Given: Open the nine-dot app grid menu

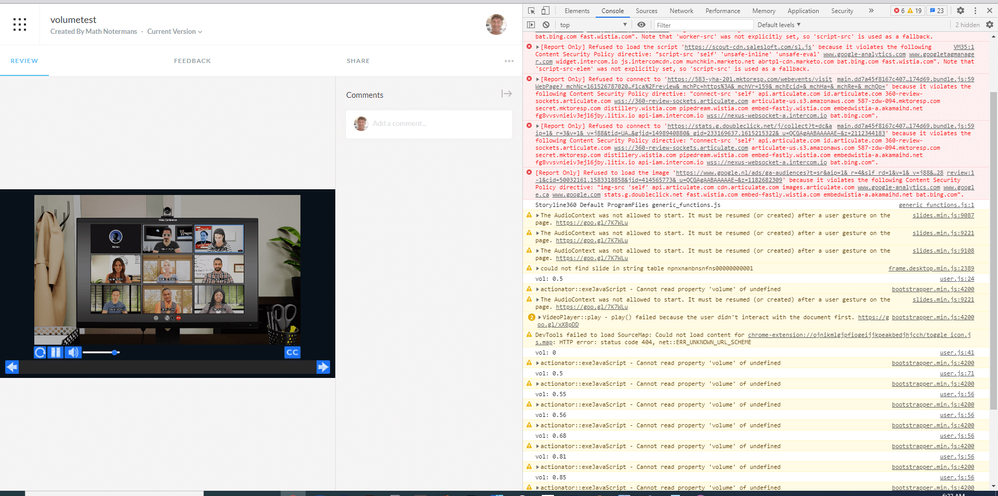Looking at the screenshot, I should [20, 25].
